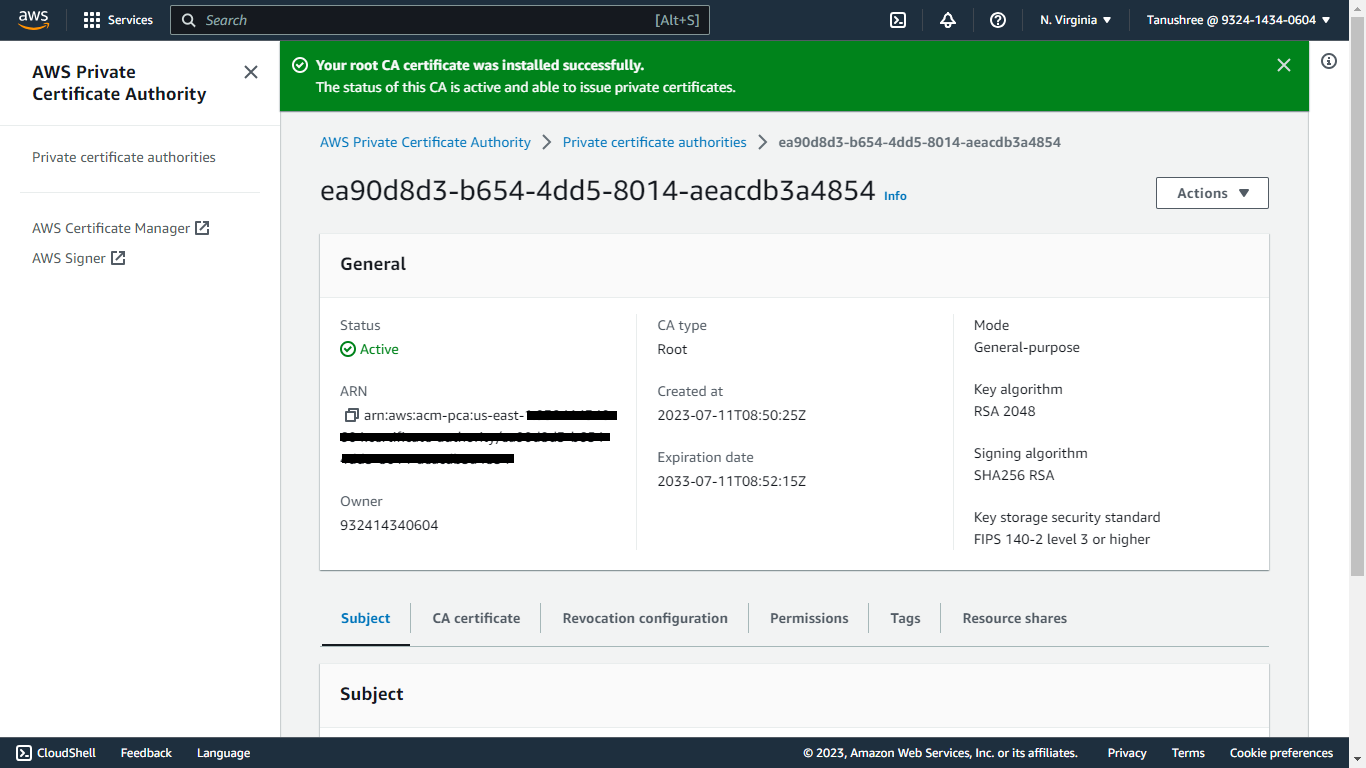Viewport: 1366px width, 768px height.
Task: Launch CloudShell from the top bar icon
Action: click(898, 20)
